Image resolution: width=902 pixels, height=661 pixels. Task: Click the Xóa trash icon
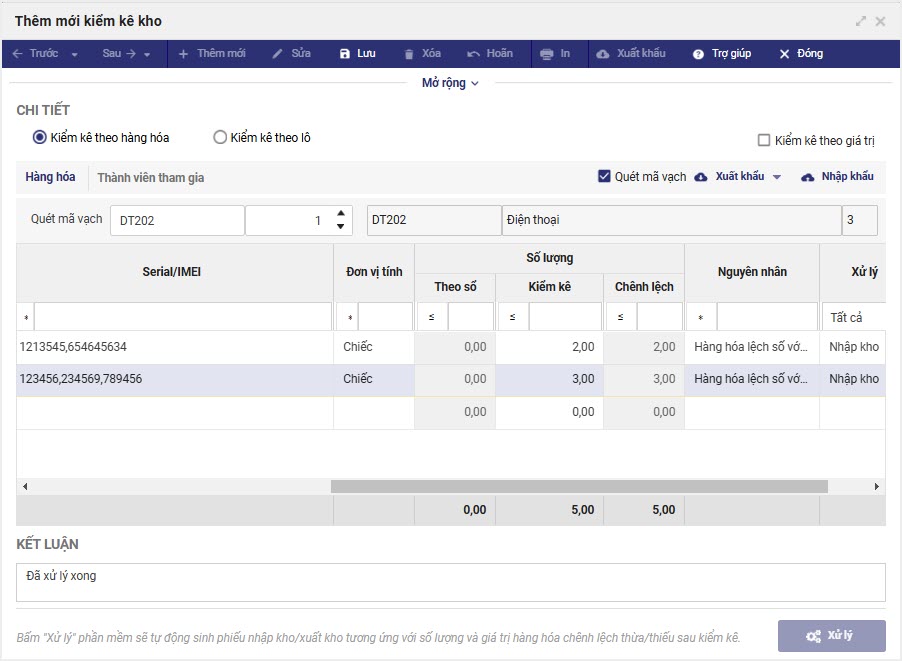click(408, 54)
